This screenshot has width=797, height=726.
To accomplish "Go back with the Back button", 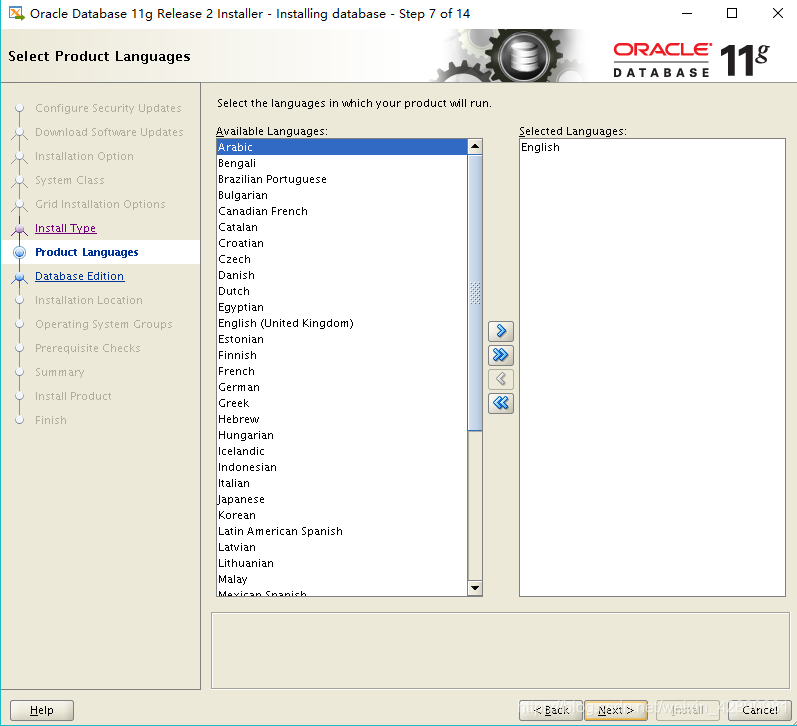I will click(550, 710).
